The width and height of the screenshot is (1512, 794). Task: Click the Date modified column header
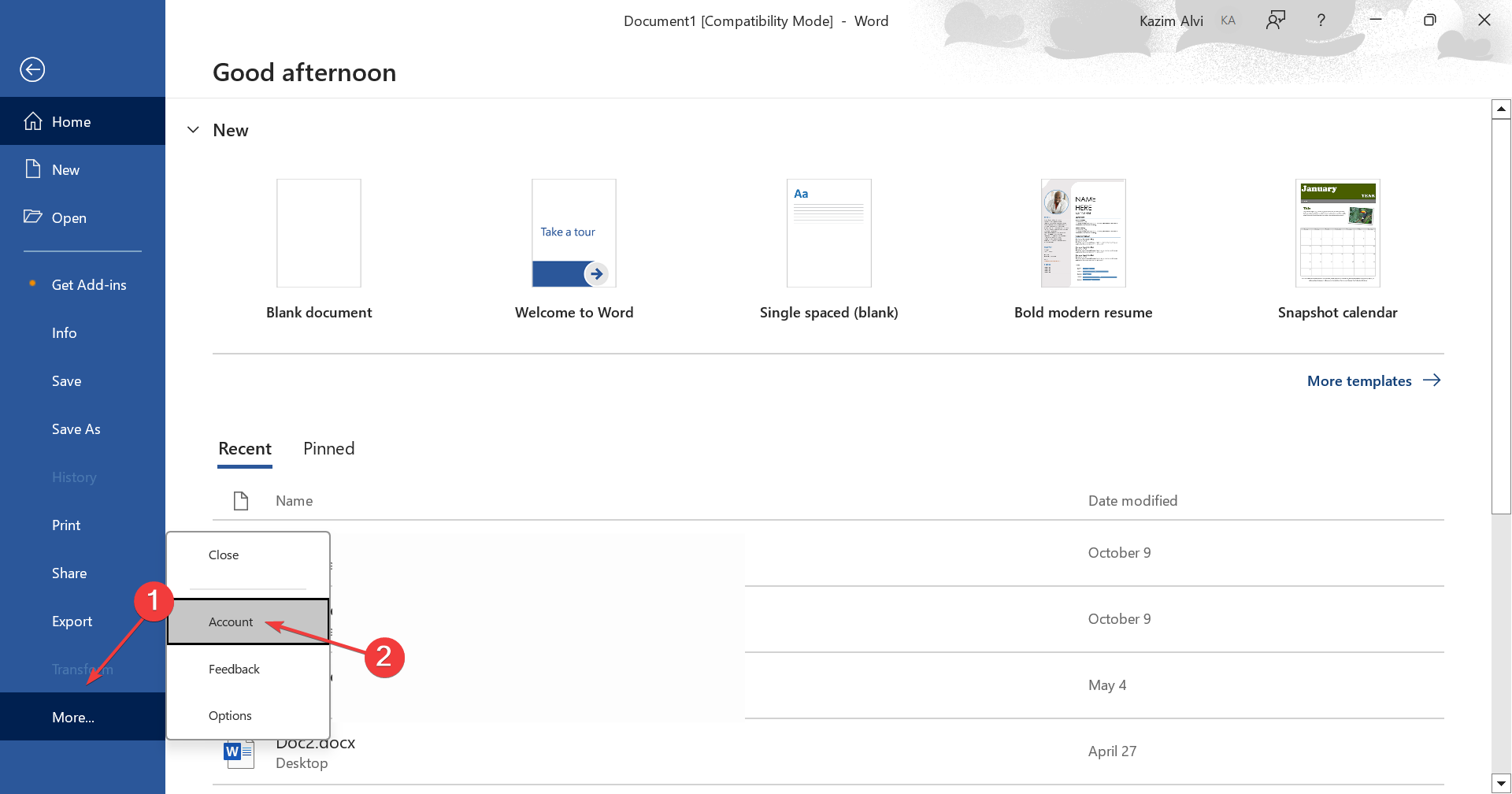pyautogui.click(x=1132, y=501)
